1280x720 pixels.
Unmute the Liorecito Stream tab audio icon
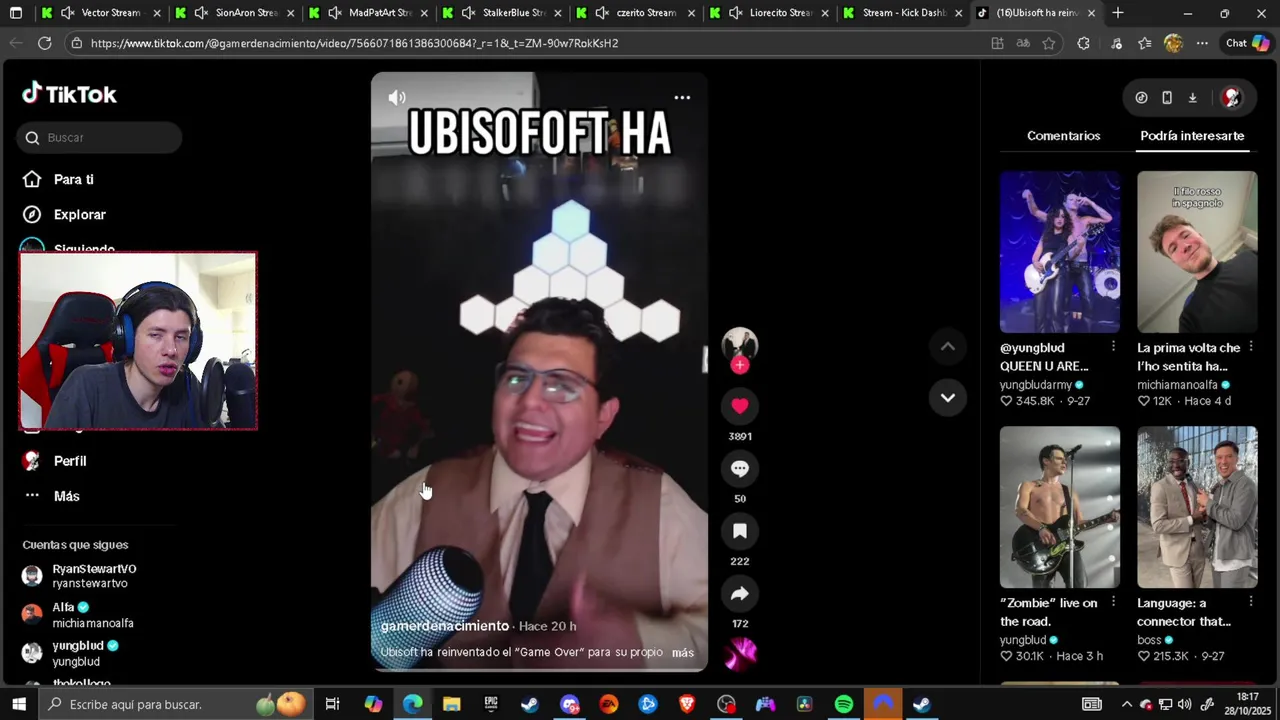coord(735,13)
